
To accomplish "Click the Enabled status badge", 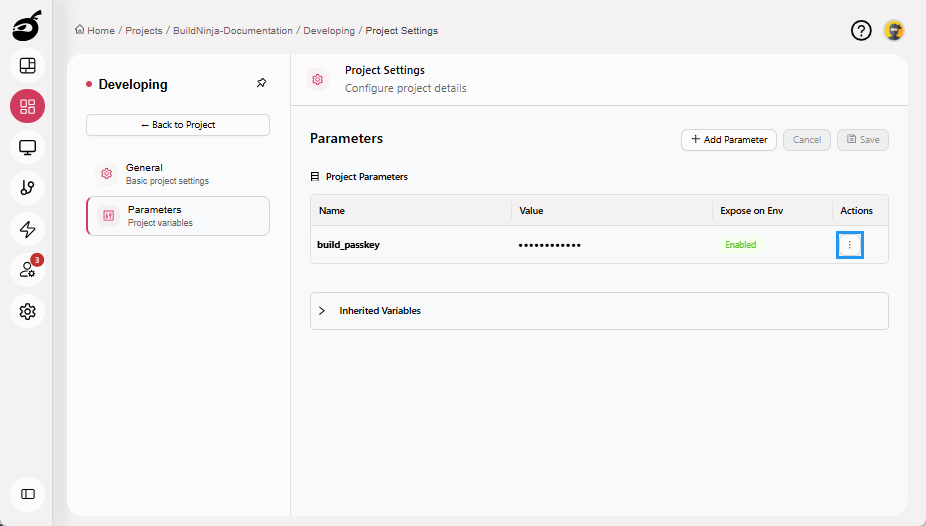I will point(741,244).
